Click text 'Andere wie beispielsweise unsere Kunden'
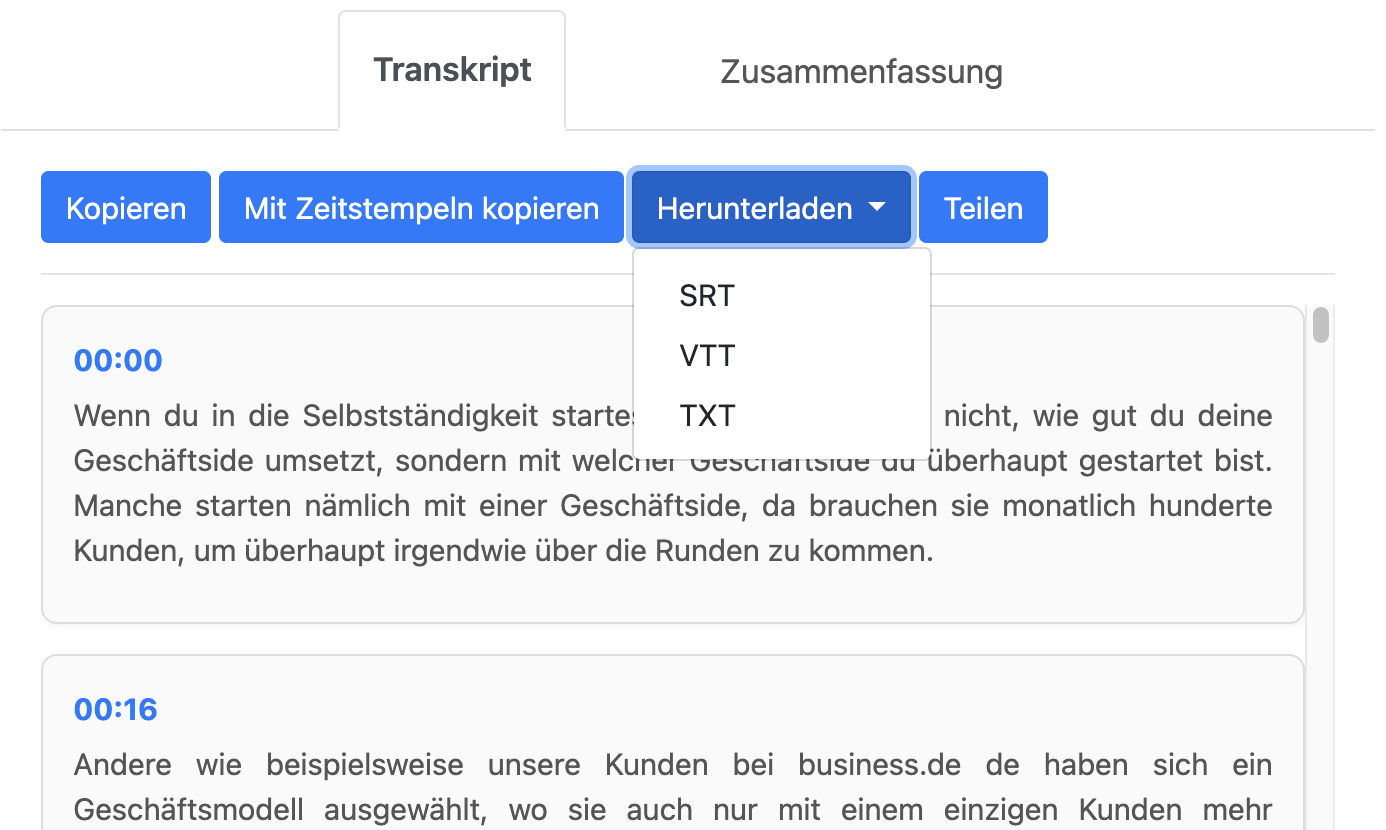1386x830 pixels. [391, 766]
